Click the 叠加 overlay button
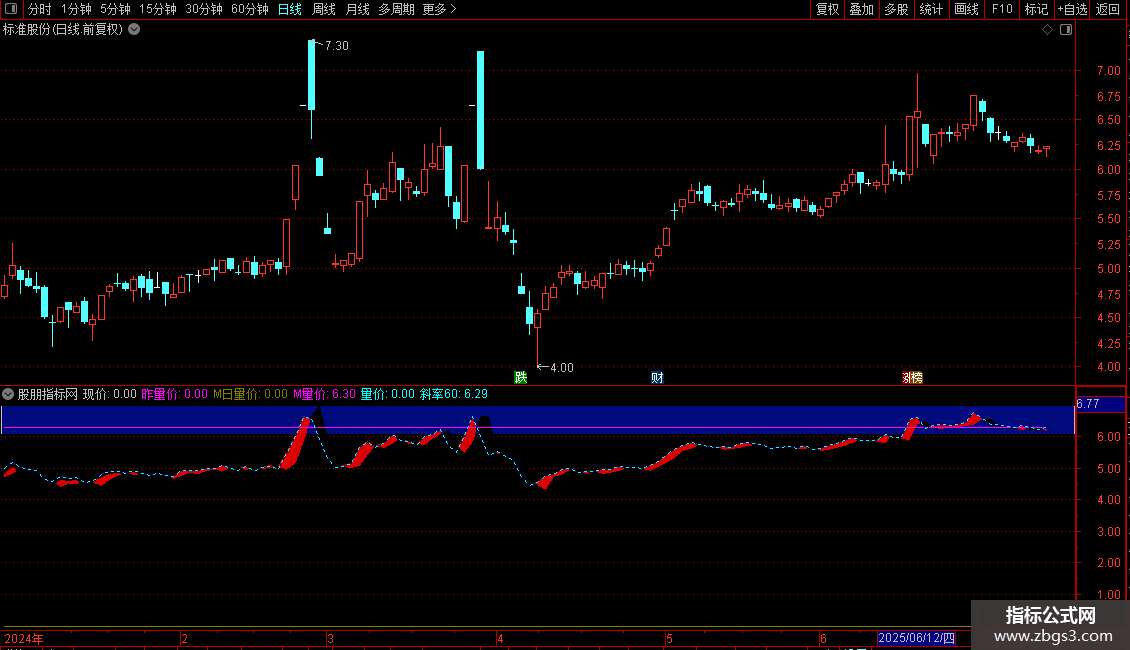 [861, 9]
